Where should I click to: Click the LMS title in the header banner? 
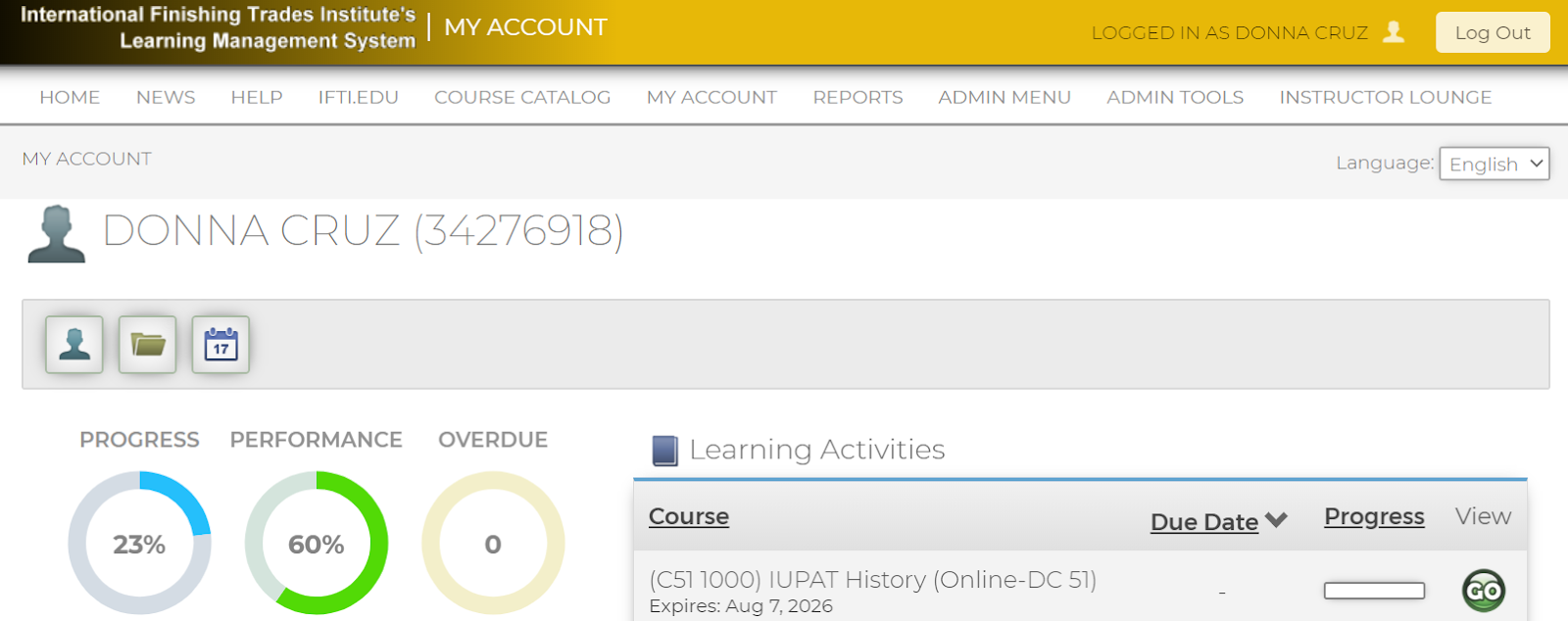click(x=219, y=27)
